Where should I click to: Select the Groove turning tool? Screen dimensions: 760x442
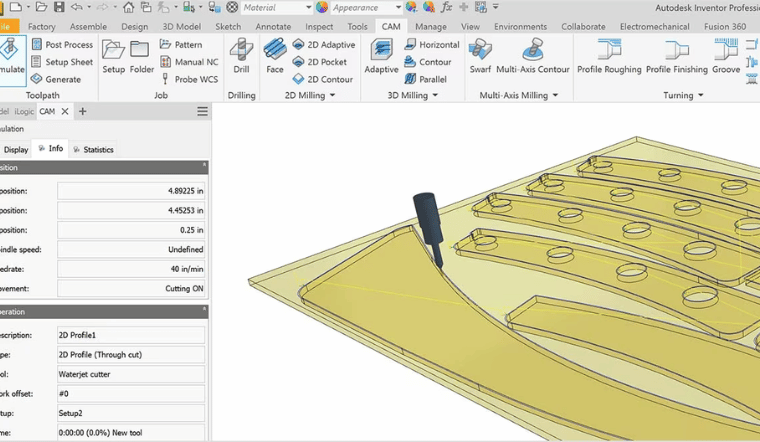(x=726, y=57)
